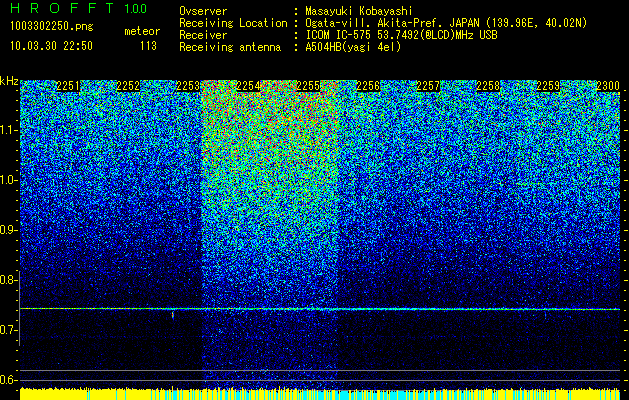Viewport: 629px width, 400px height.
Task: Select the file name 1003302250.png
Action: click(52, 26)
